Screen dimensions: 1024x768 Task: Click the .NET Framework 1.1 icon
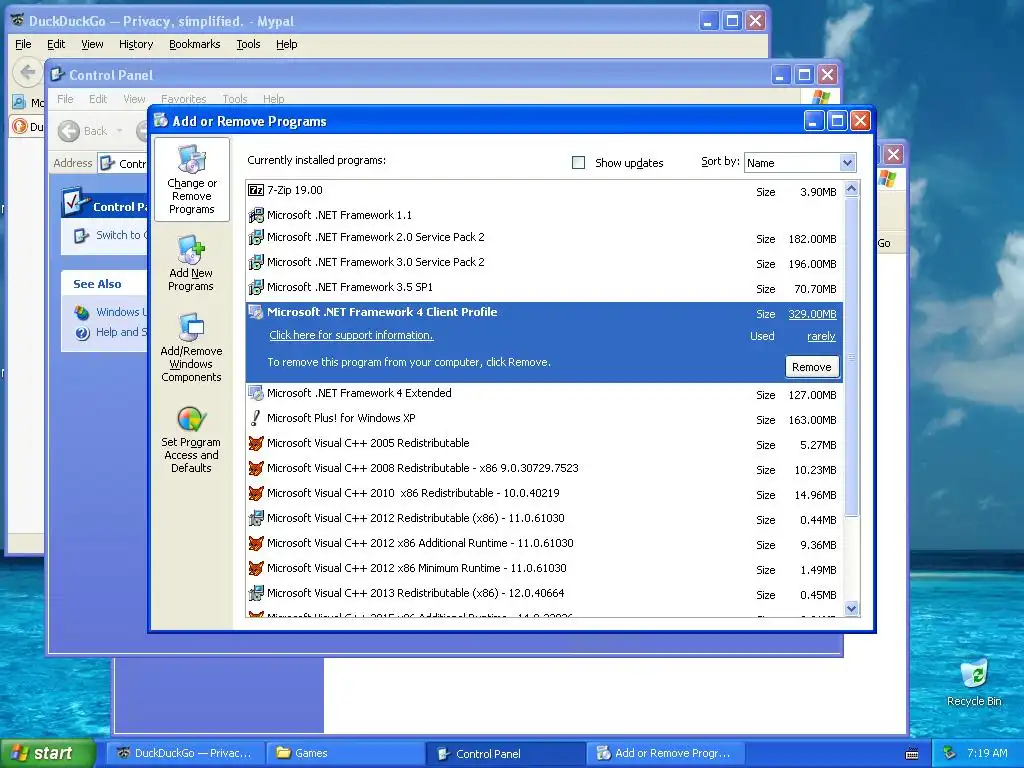click(256, 215)
